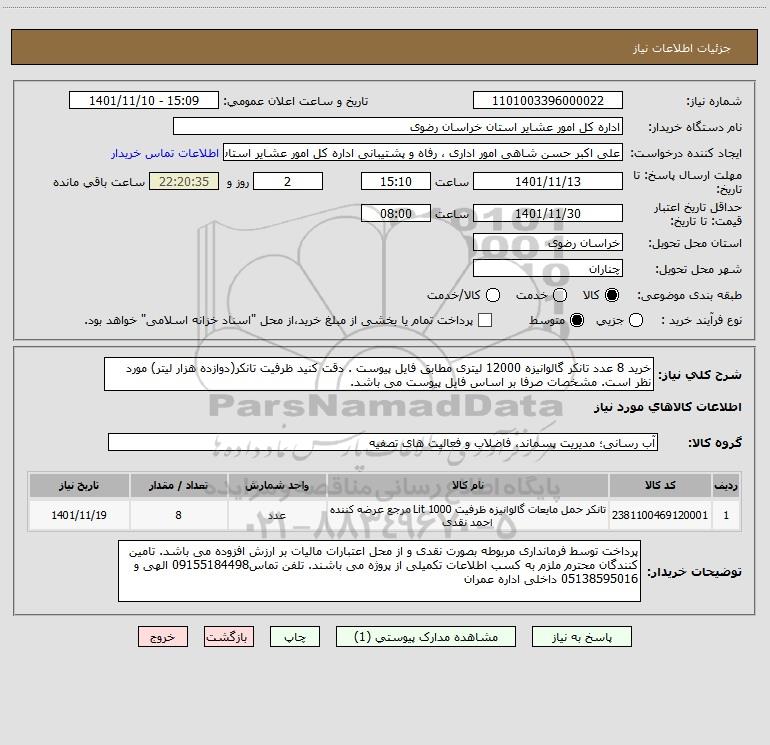
Task: Select the متوسط purchase type radio
Action: pyautogui.click(x=577, y=320)
